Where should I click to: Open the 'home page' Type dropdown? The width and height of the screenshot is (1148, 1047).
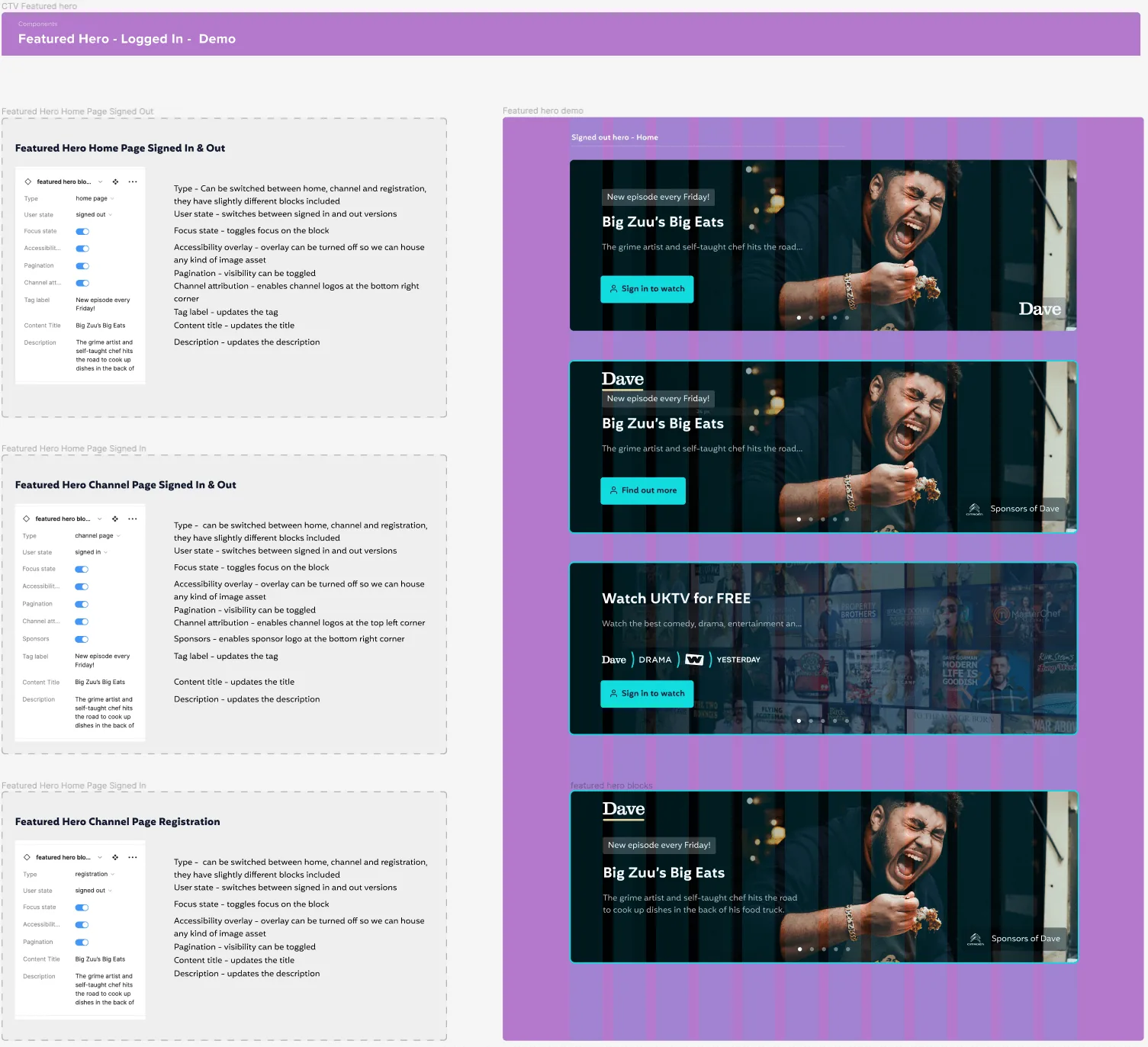click(95, 198)
